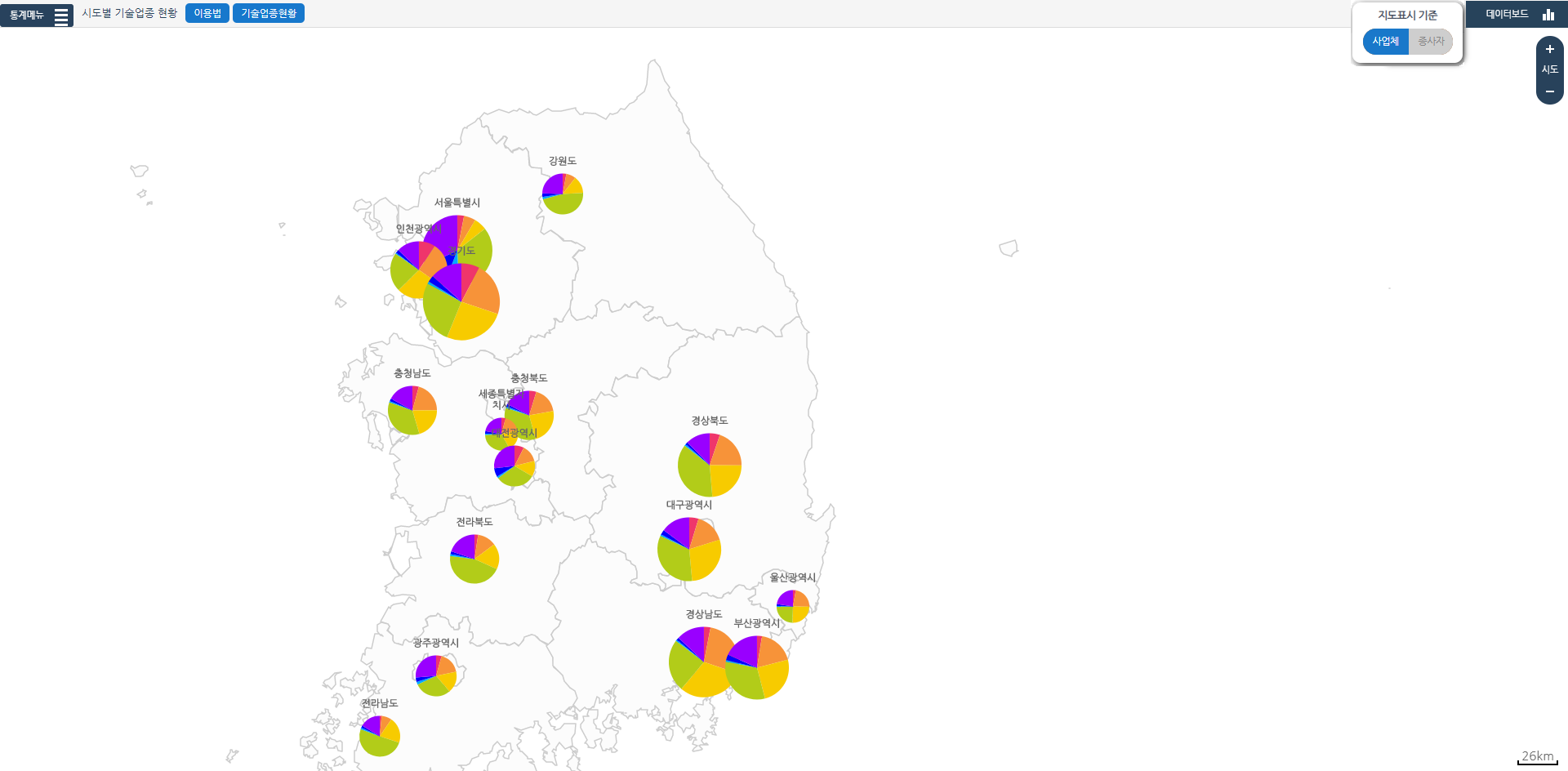Click the 울산광역시 pie chart
Screen dimensions: 1568x771
793,606
